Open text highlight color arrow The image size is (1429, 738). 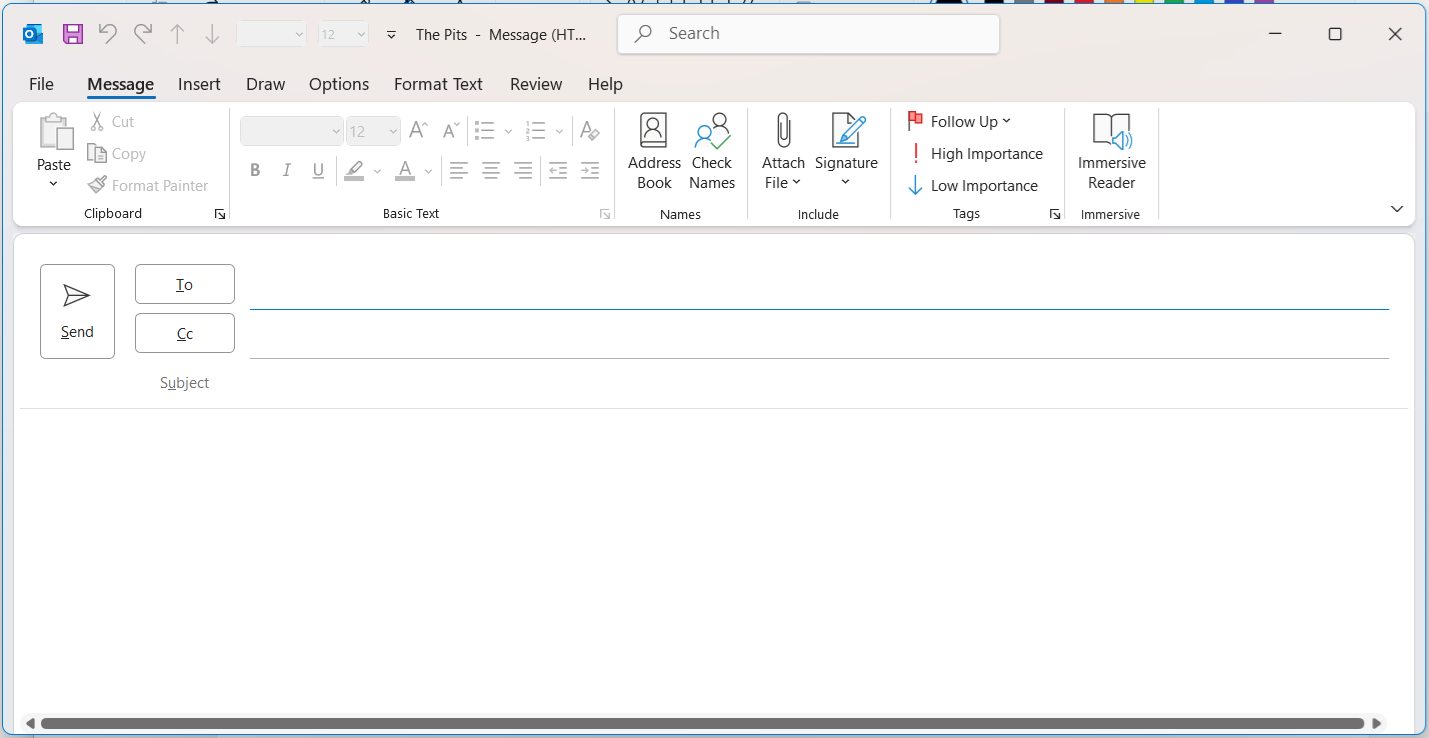click(377, 171)
